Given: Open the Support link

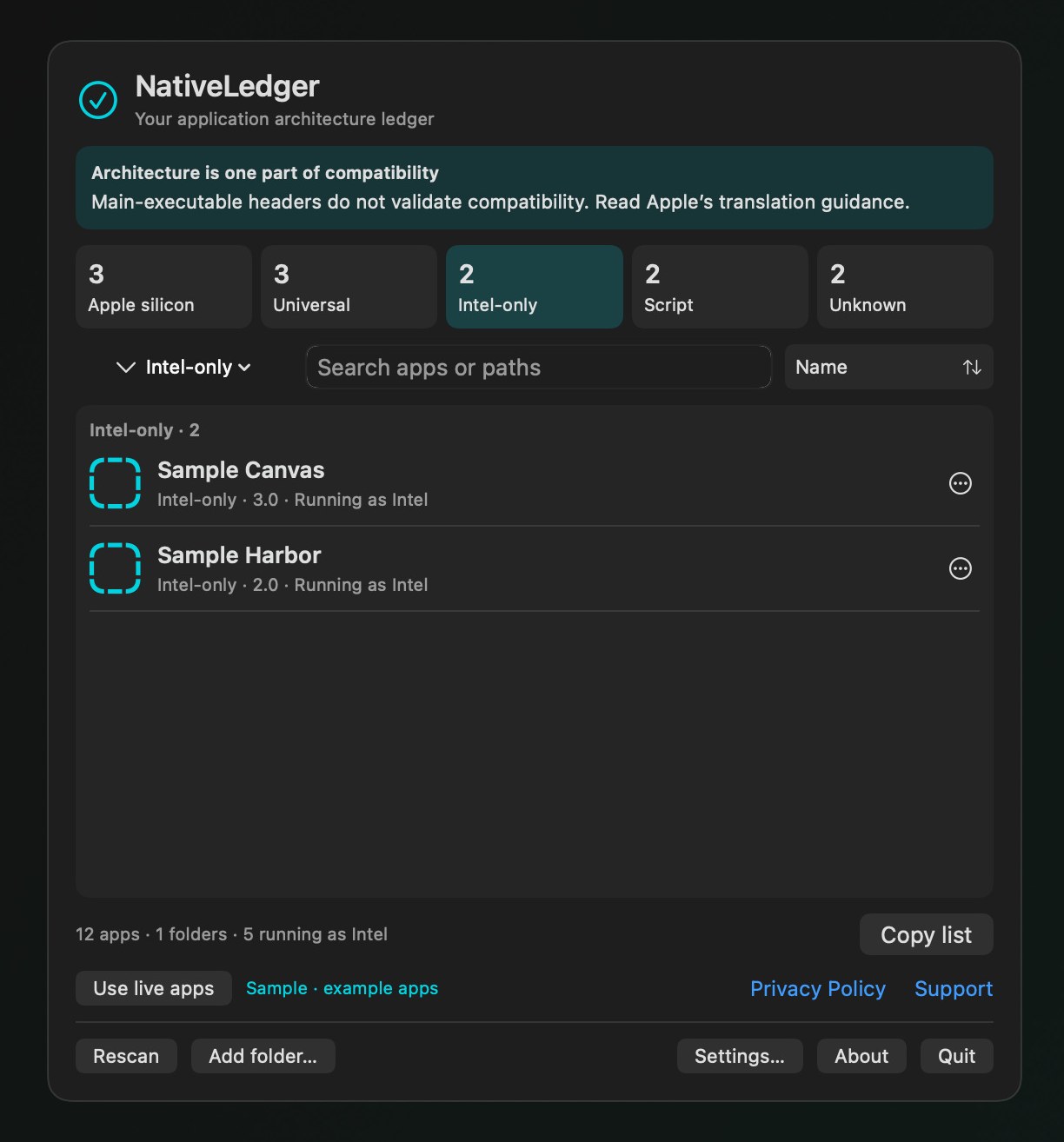Looking at the screenshot, I should coord(954,989).
